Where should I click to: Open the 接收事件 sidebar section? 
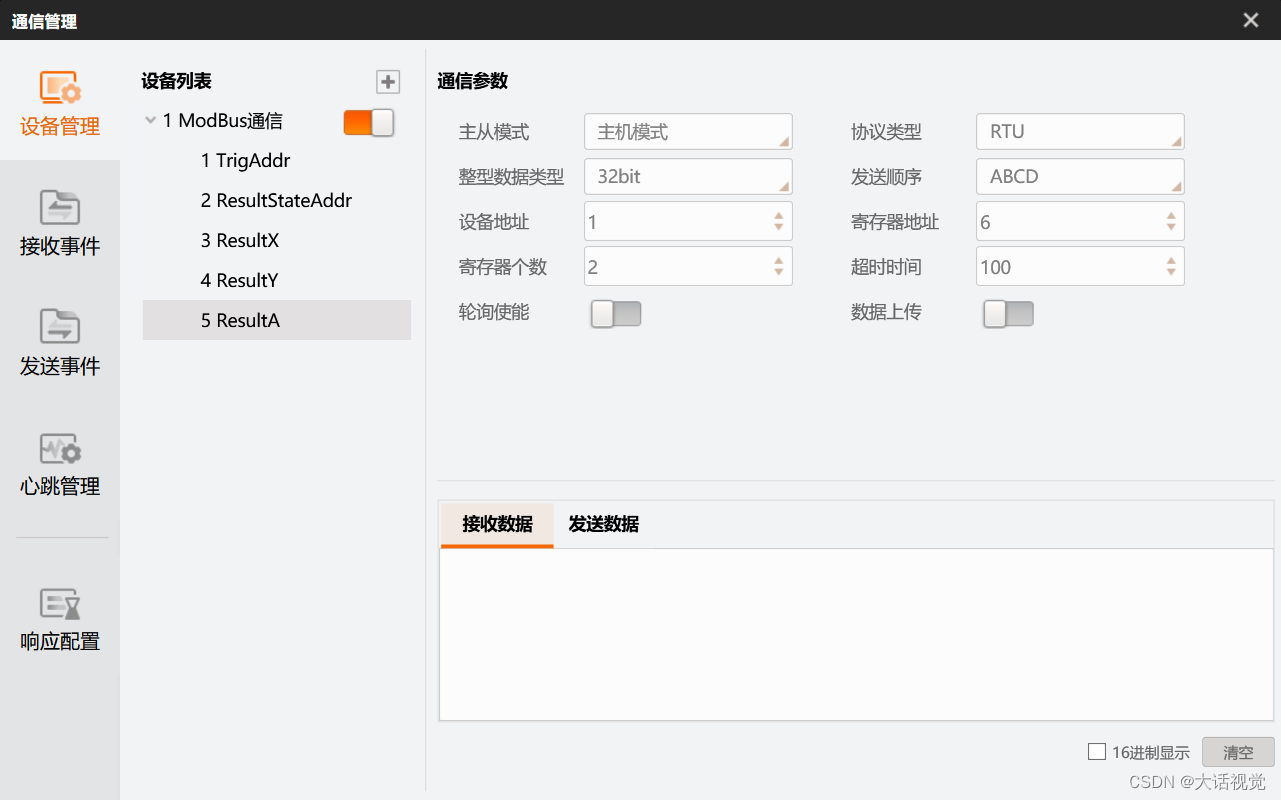coord(60,224)
